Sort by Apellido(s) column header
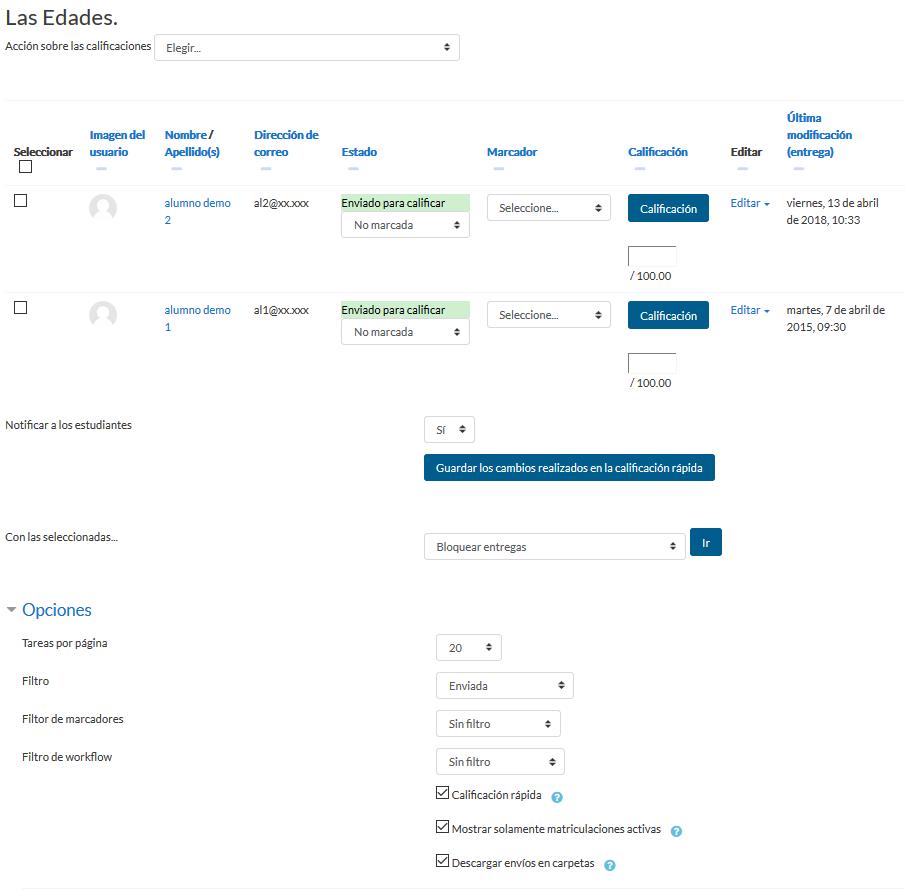This screenshot has height=891, width=905. [x=192, y=152]
